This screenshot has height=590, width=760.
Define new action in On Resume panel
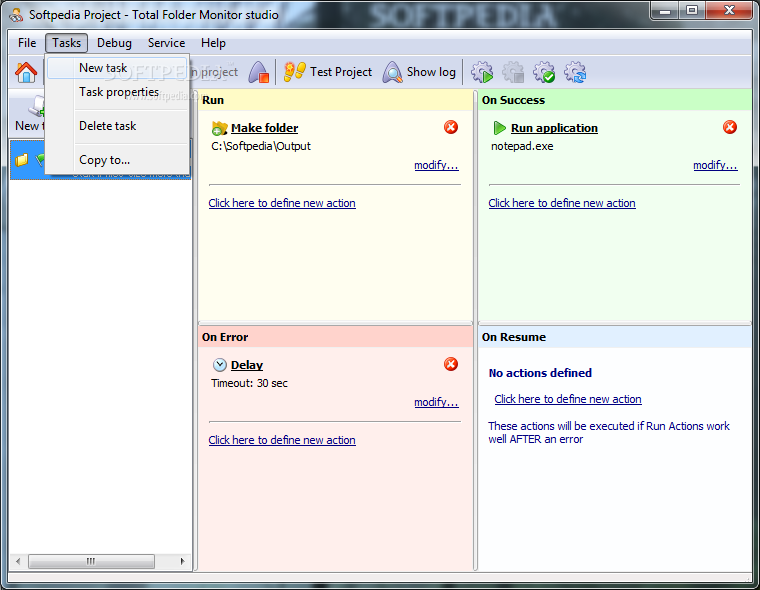(x=568, y=399)
